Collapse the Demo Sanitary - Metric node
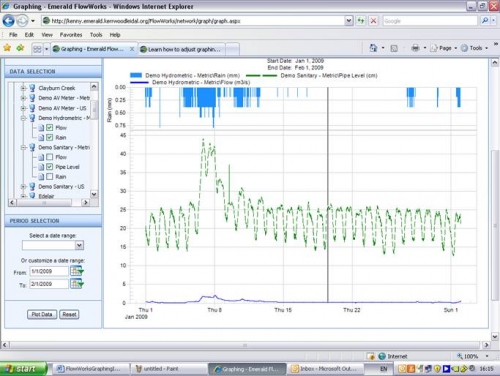500x376 pixels. point(23,147)
